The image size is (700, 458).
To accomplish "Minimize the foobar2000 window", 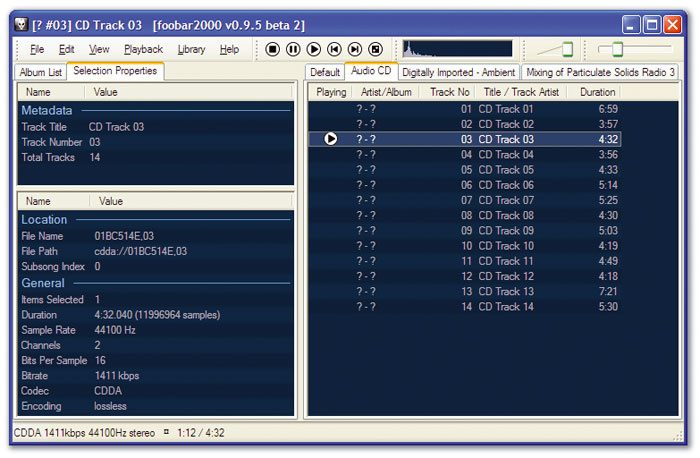I will (x=631, y=25).
